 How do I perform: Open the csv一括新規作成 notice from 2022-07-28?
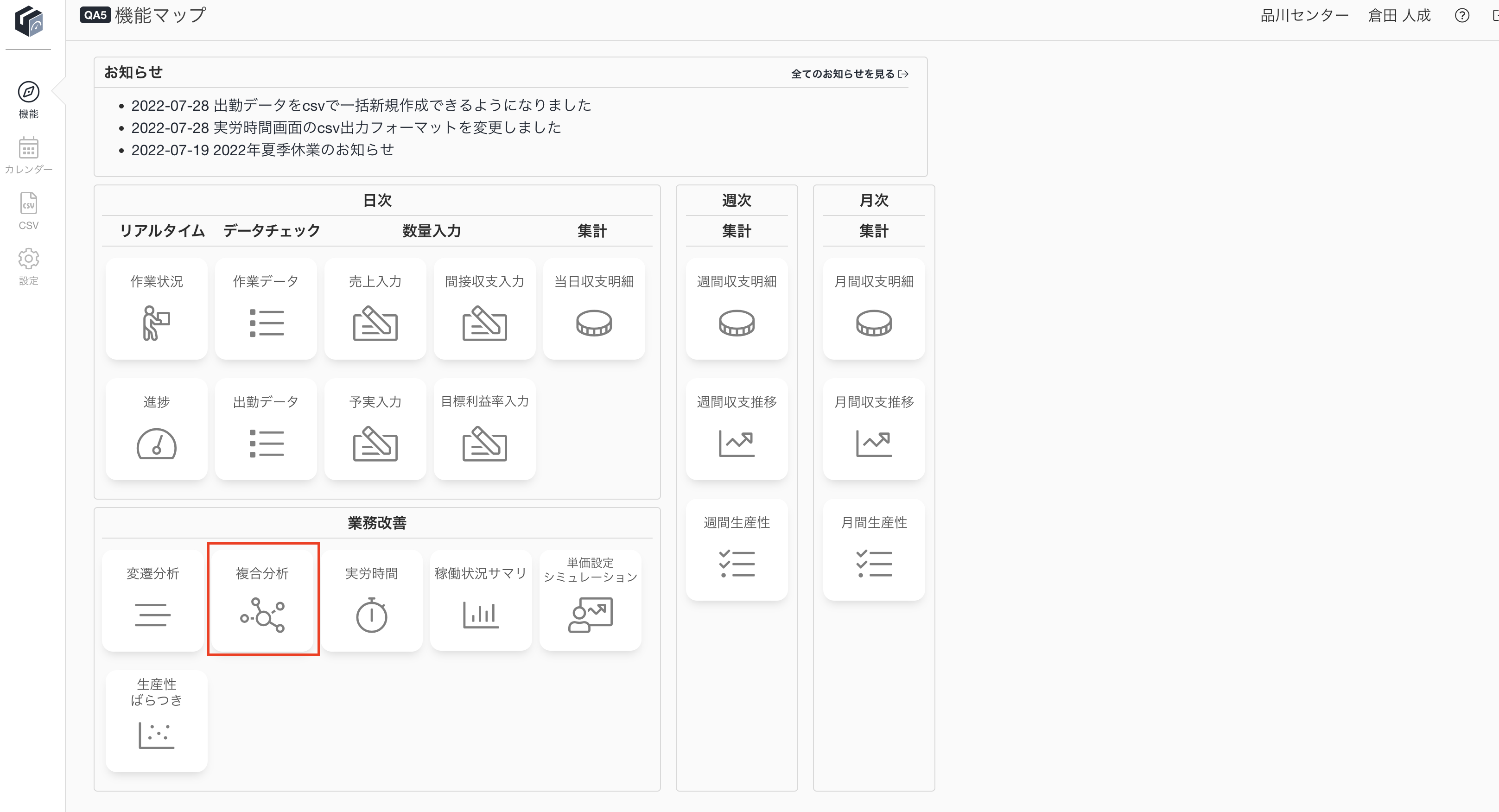tap(362, 105)
